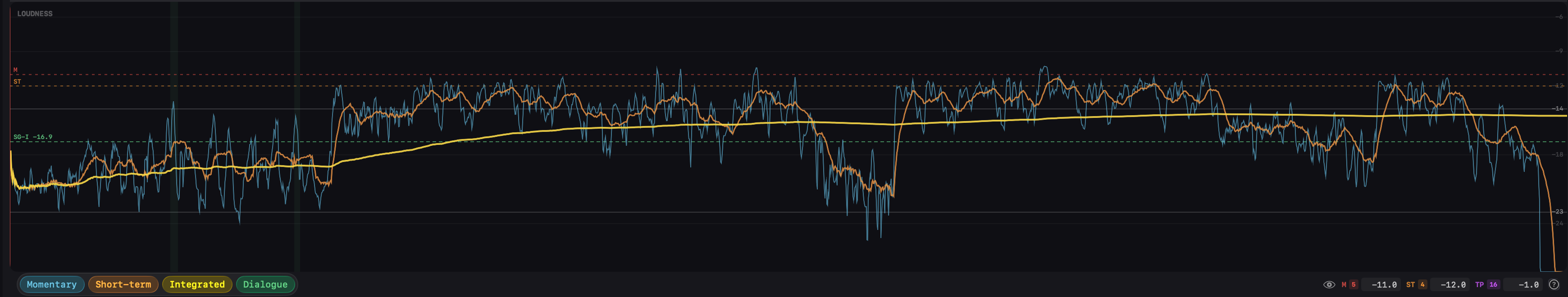Click the red M threshold line label
1568x297 pixels.
tap(15, 70)
